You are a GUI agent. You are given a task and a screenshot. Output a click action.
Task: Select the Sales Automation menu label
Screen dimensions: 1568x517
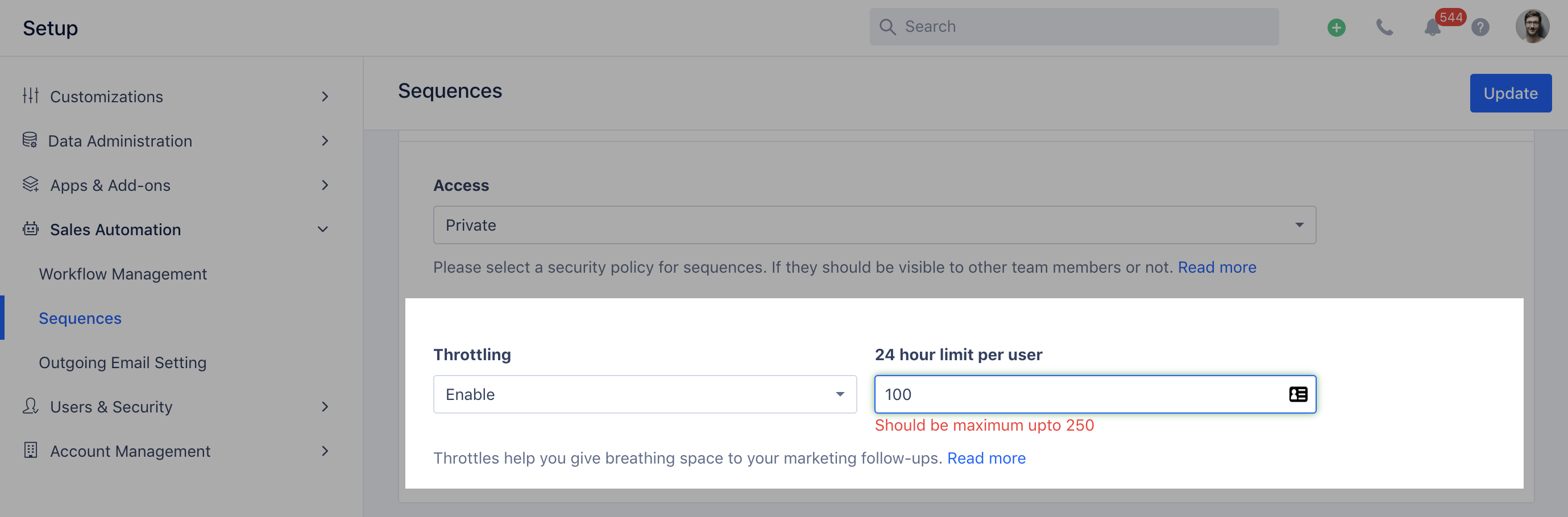point(115,230)
